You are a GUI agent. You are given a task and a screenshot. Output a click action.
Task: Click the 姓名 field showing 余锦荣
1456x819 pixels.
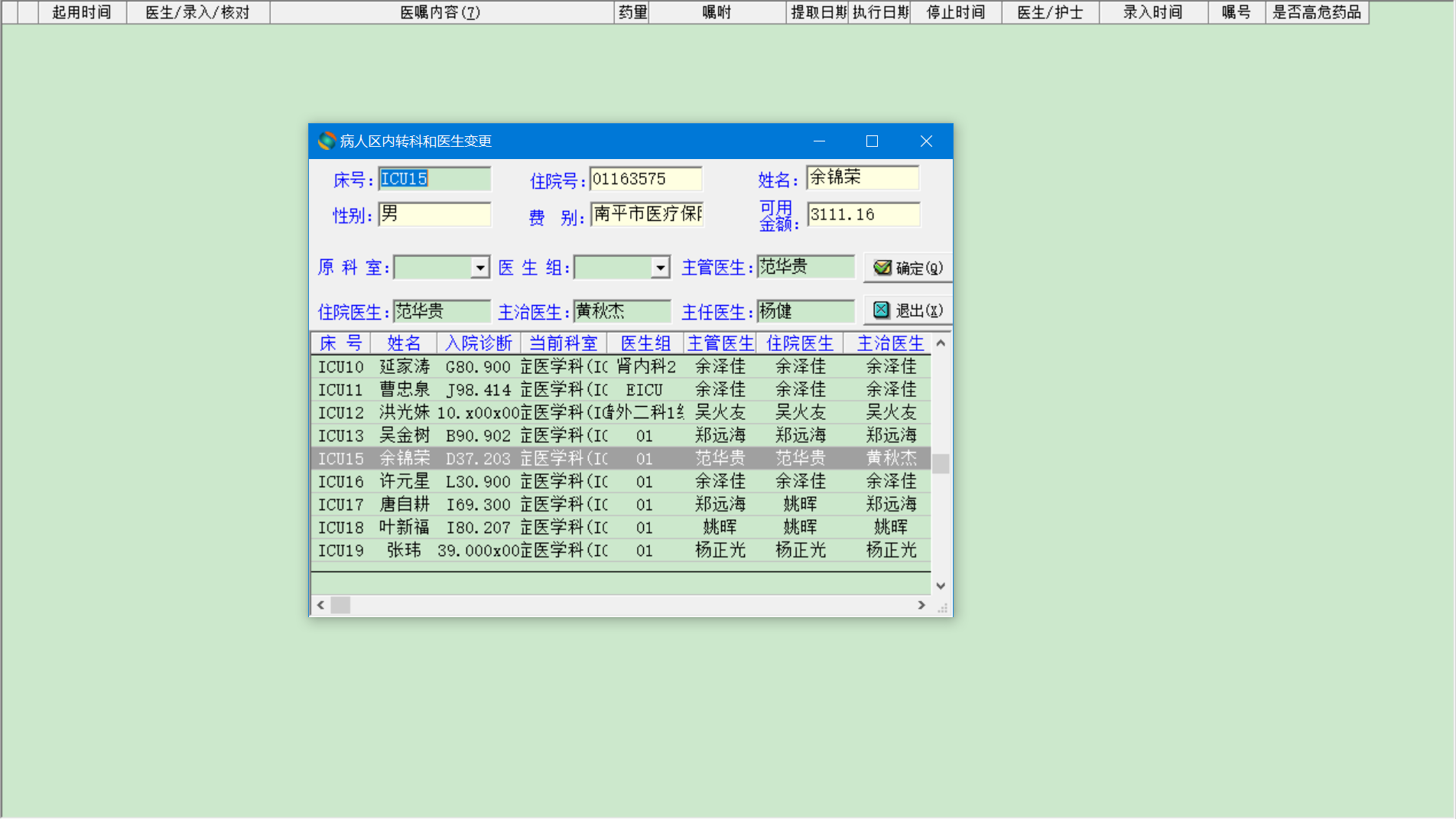(863, 177)
